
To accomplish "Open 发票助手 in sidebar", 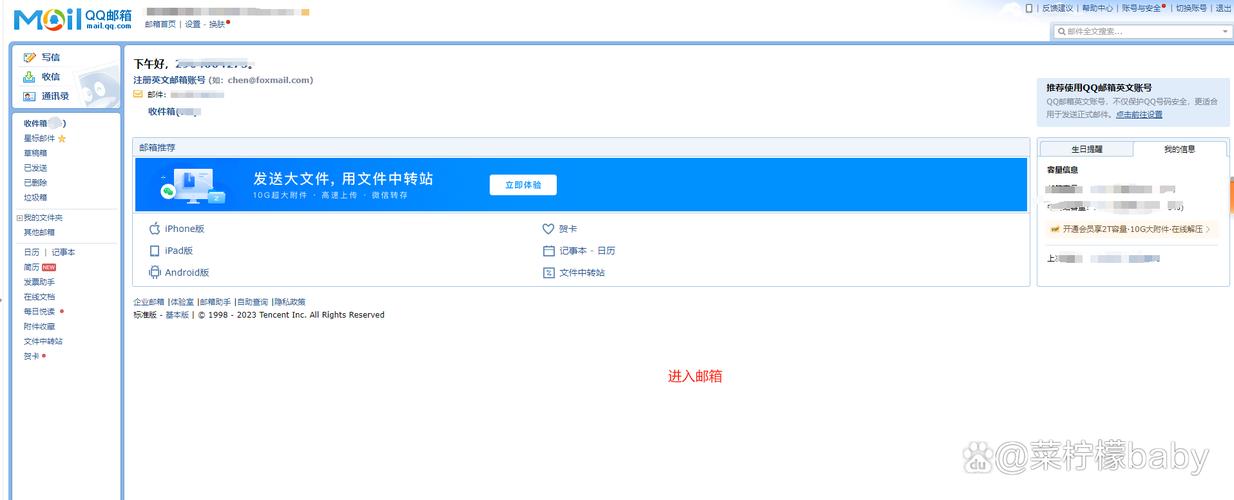I will [x=39, y=282].
